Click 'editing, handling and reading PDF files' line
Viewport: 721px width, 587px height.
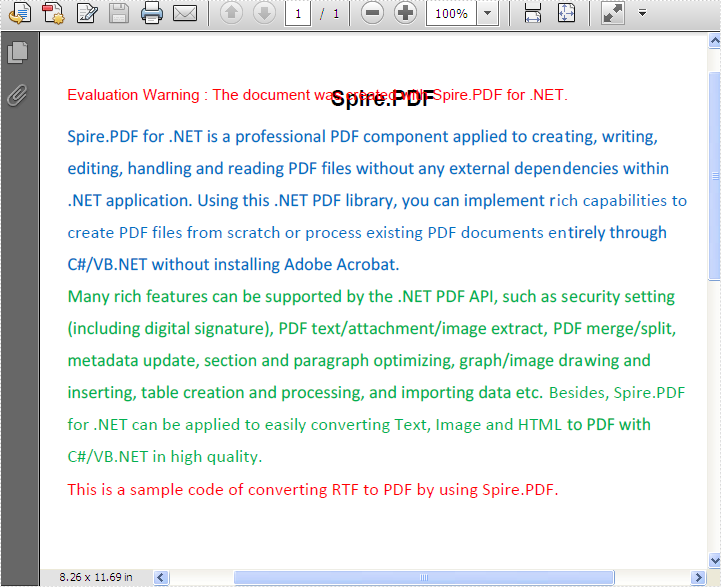point(368,169)
